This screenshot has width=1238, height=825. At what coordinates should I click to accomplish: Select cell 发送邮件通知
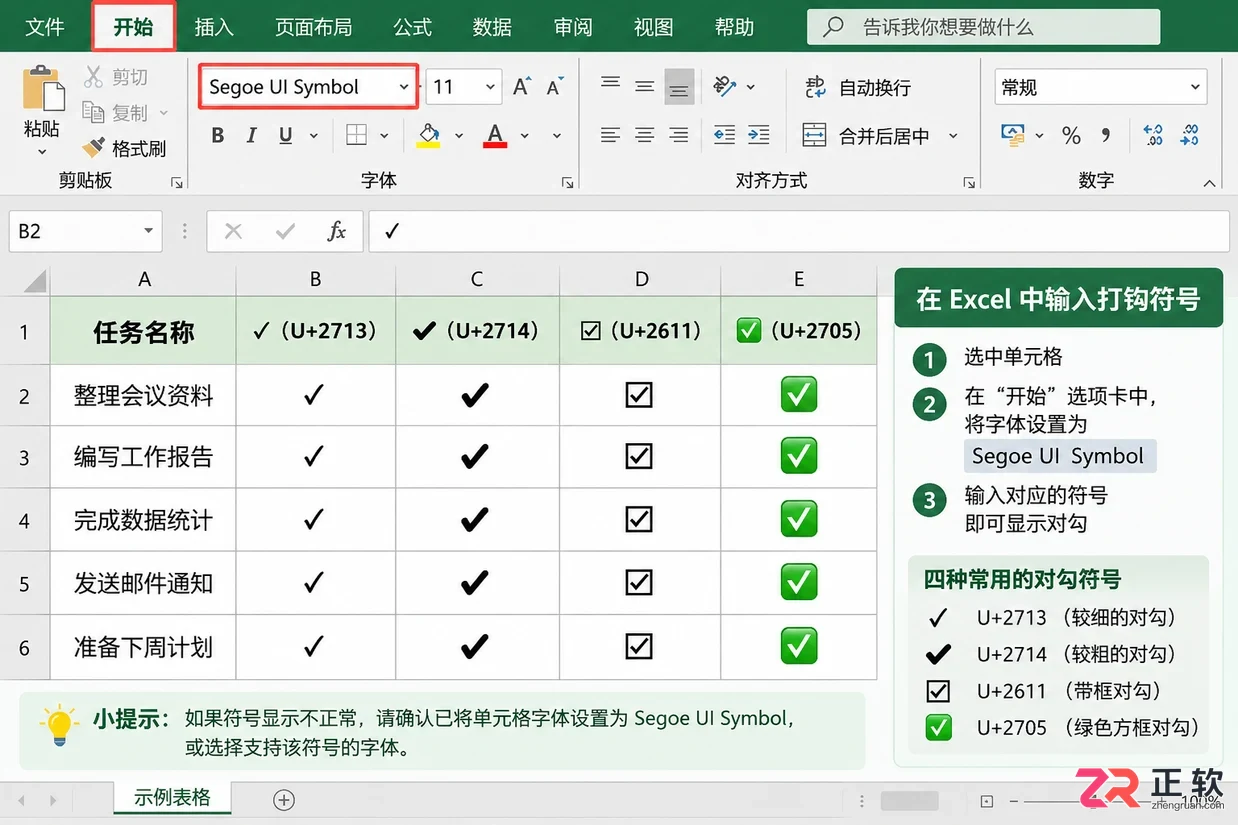coord(143,584)
